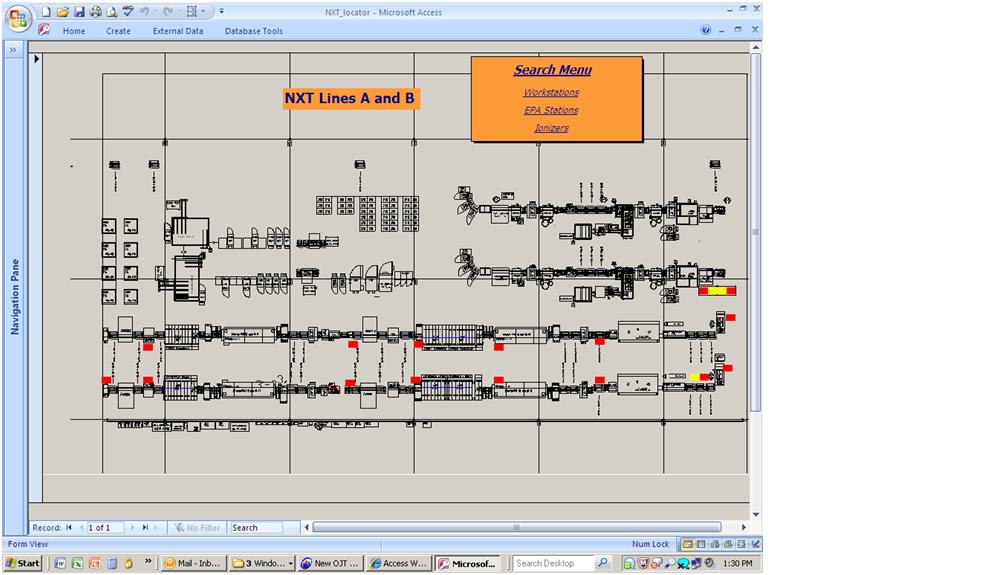
Task: Switch to Access W... Internet Explorer window
Action: [399, 564]
